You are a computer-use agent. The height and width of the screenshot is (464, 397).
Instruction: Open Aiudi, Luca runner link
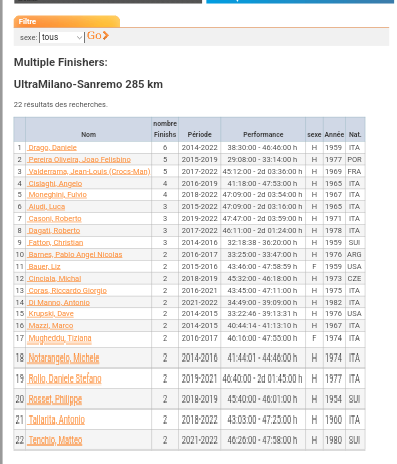[x=47, y=207]
